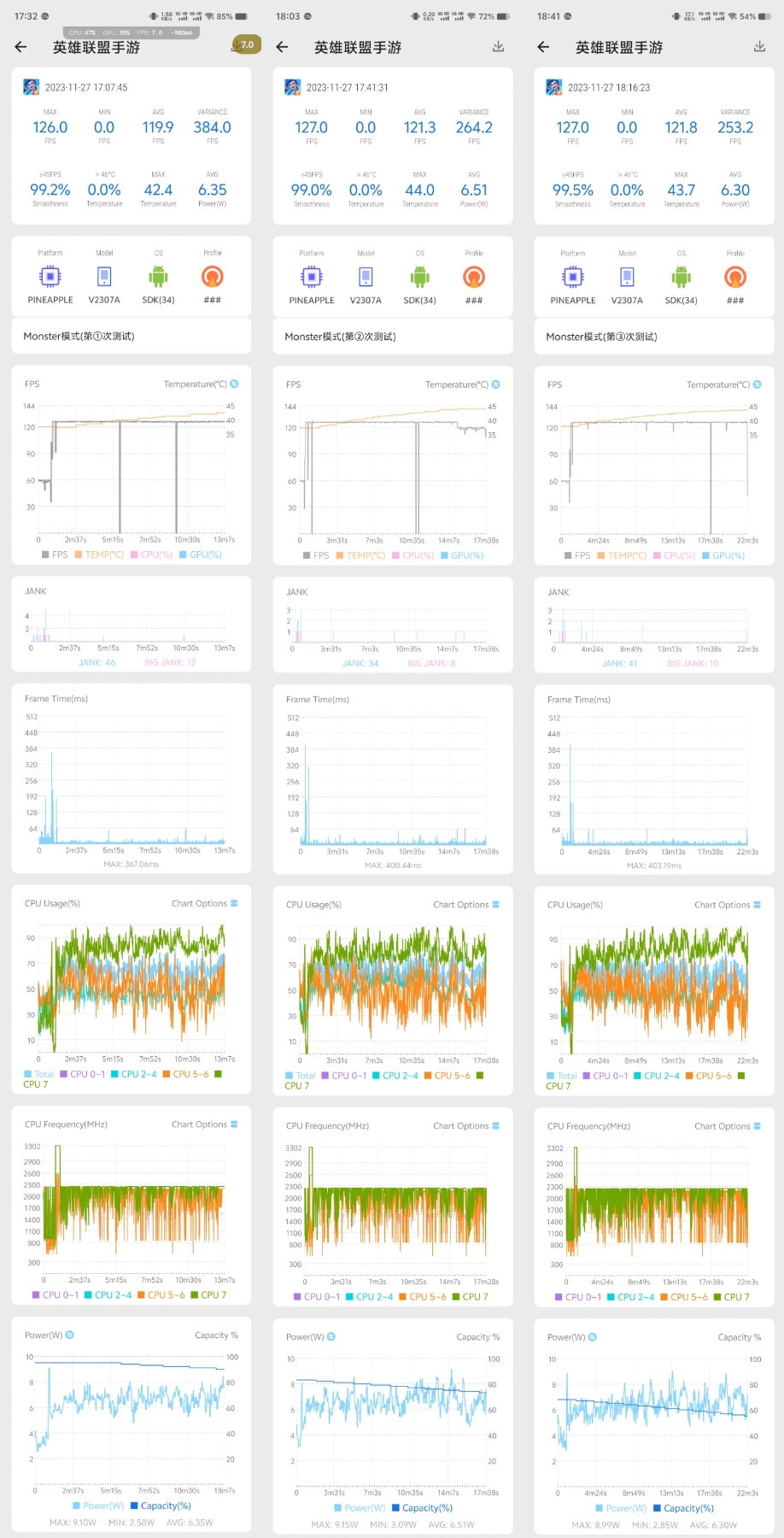Screen dimensions: 784x1538
Task: Open Chart Options for 第③次测试 CPU Usage
Action: coord(728,905)
